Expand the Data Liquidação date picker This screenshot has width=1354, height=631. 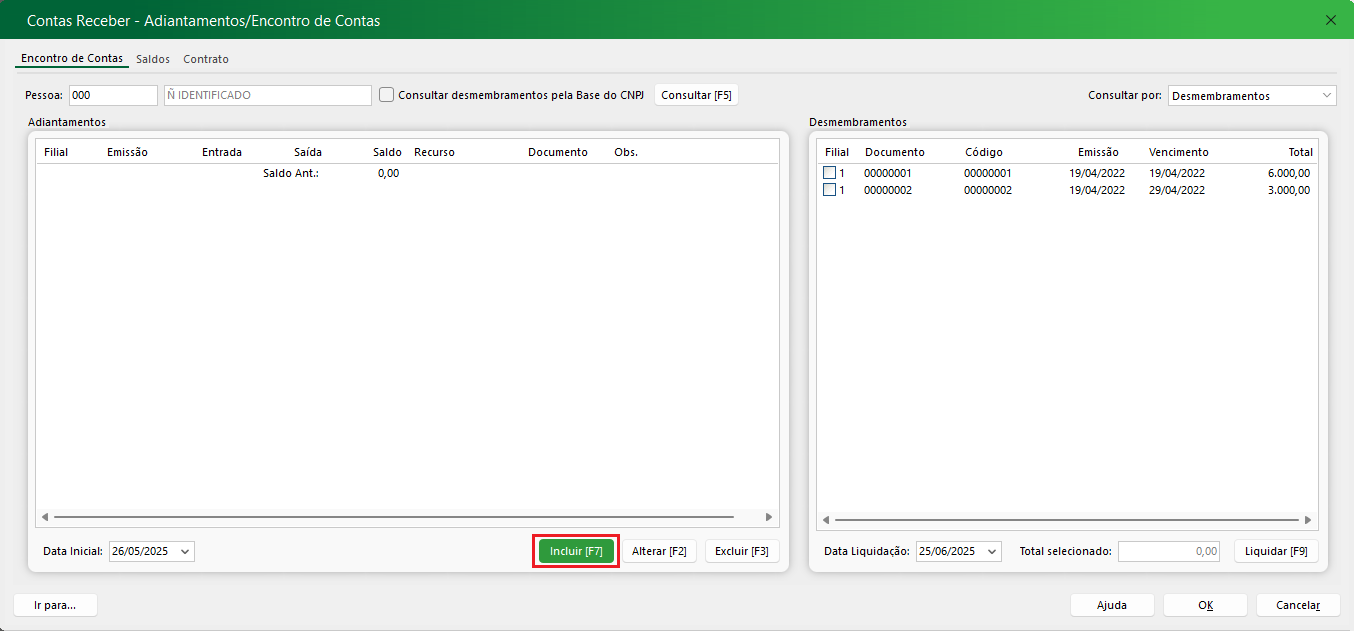point(991,551)
